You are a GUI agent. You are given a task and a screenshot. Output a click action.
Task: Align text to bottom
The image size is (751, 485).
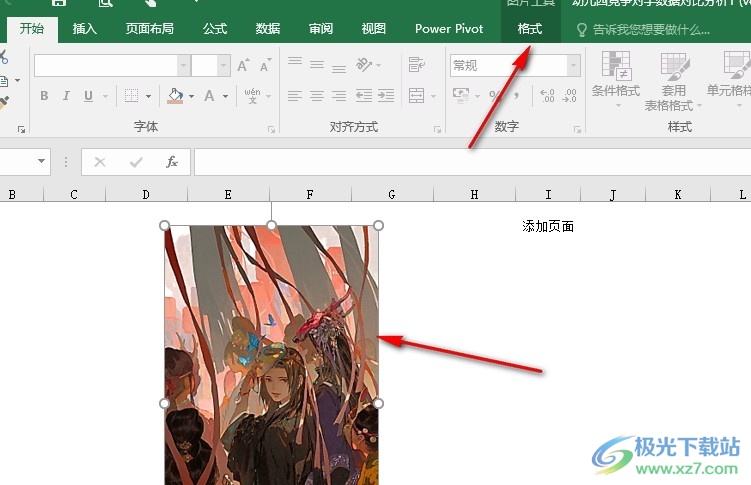click(339, 68)
